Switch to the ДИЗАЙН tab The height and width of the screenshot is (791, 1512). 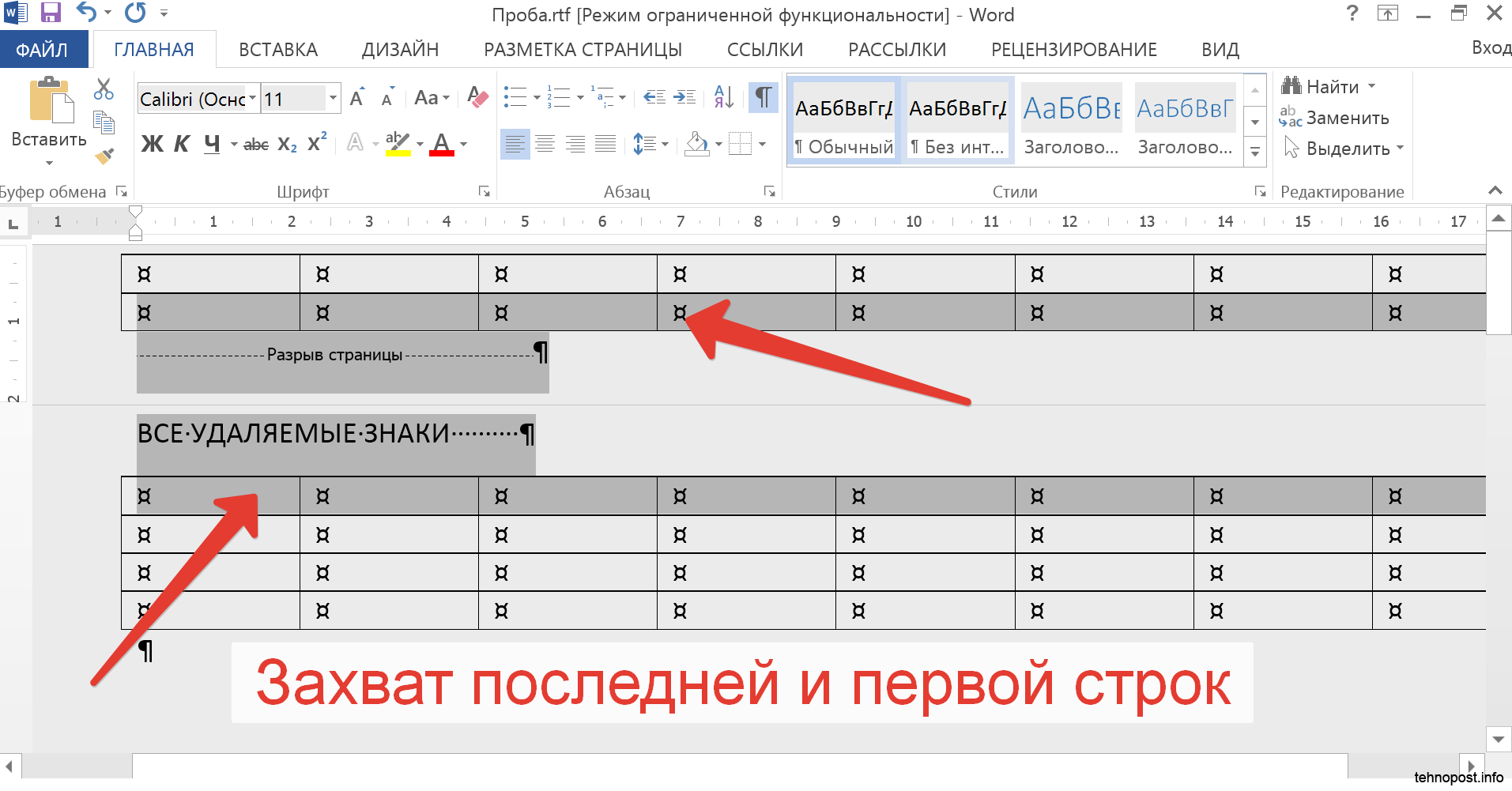point(400,50)
